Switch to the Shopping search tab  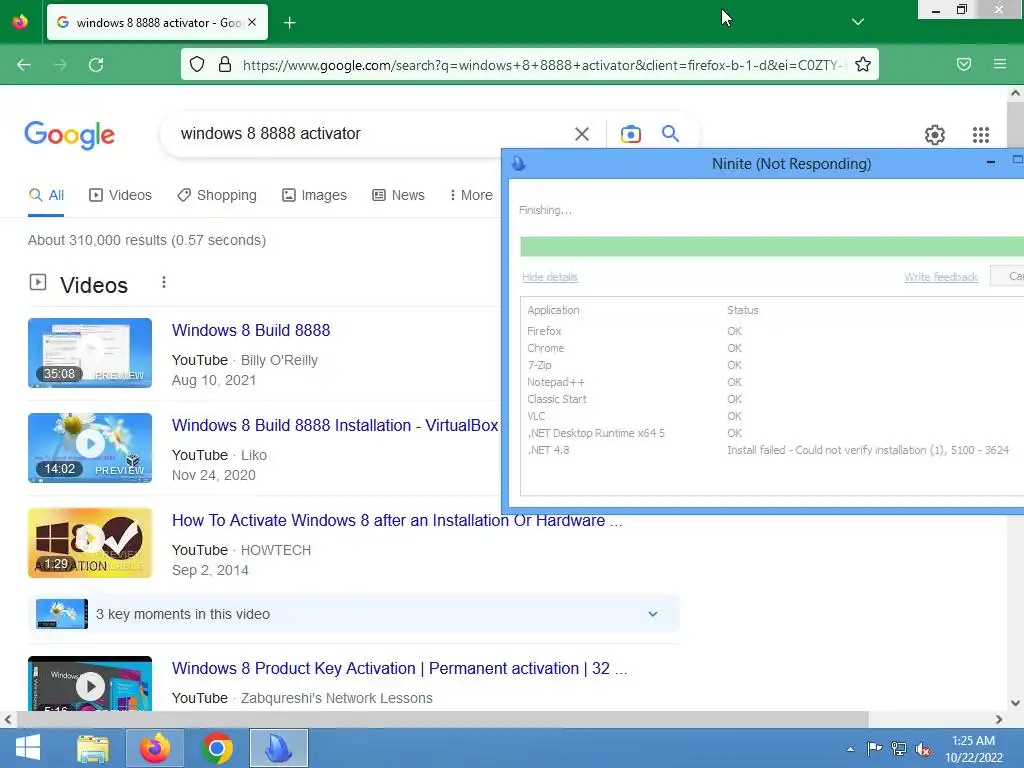217,195
